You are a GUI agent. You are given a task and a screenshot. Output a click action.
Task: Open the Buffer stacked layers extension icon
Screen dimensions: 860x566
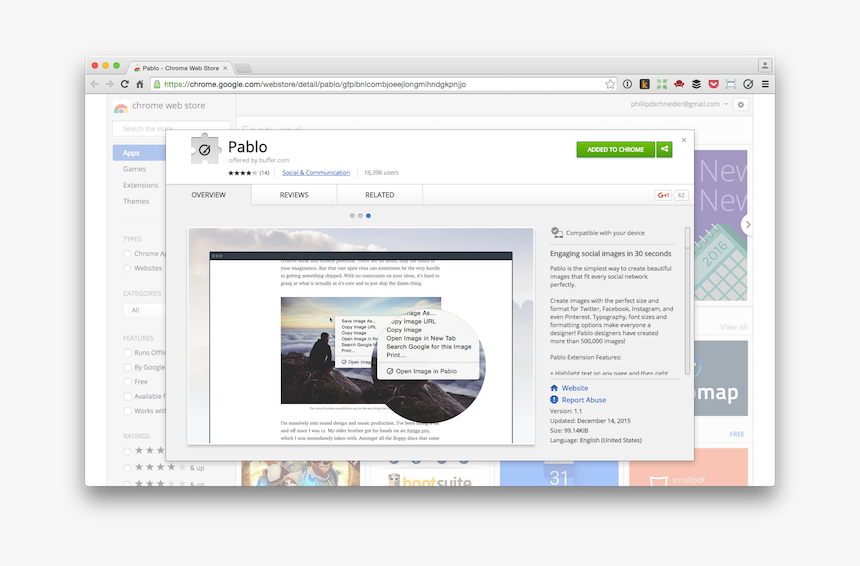pyautogui.click(x=696, y=84)
